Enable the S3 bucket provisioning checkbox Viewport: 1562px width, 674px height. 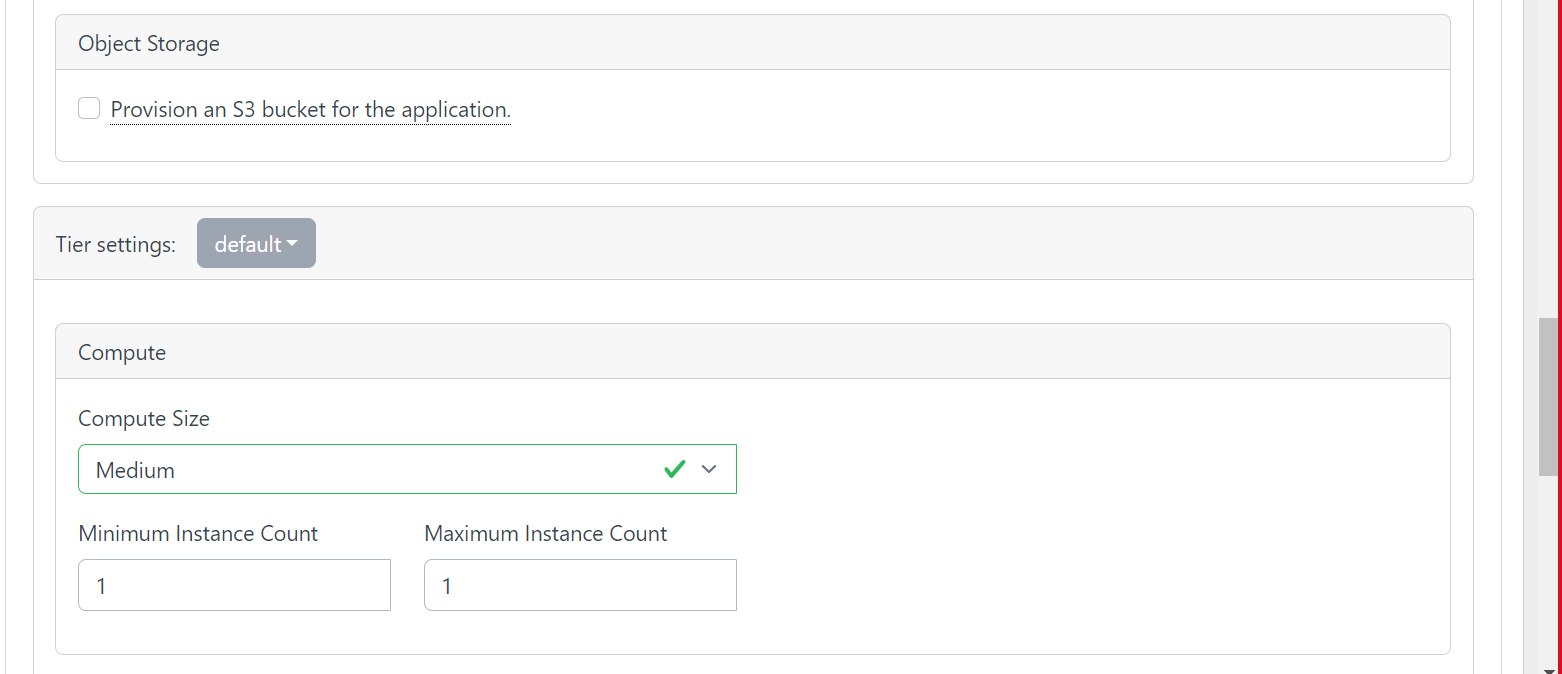pos(89,107)
